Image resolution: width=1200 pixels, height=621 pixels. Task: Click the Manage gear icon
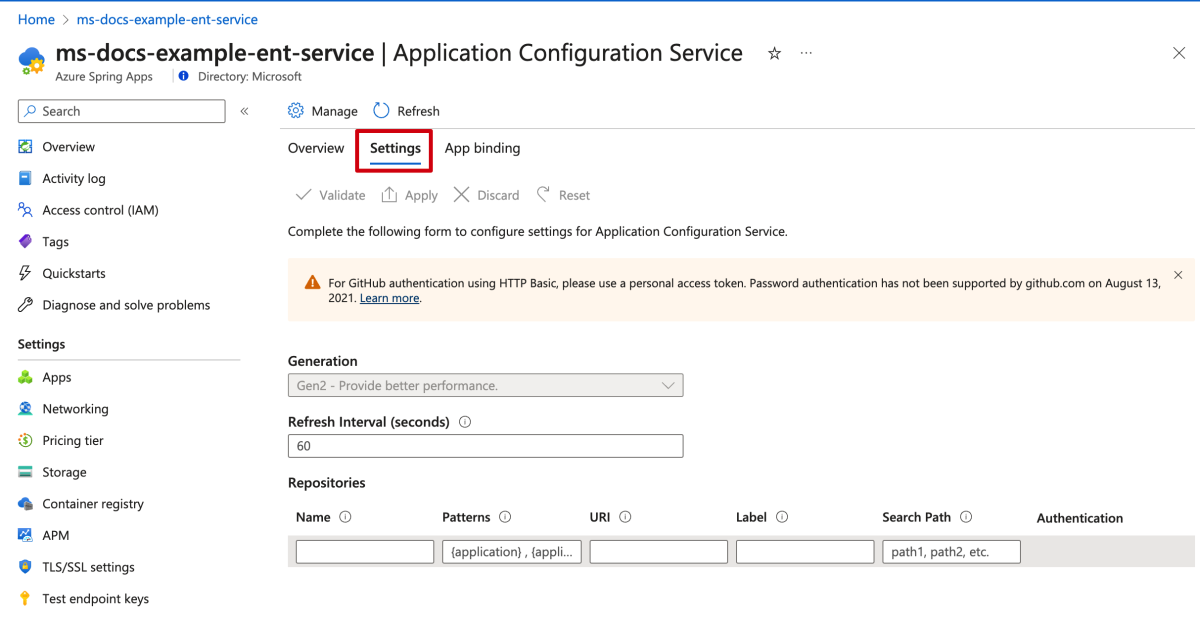(x=296, y=111)
